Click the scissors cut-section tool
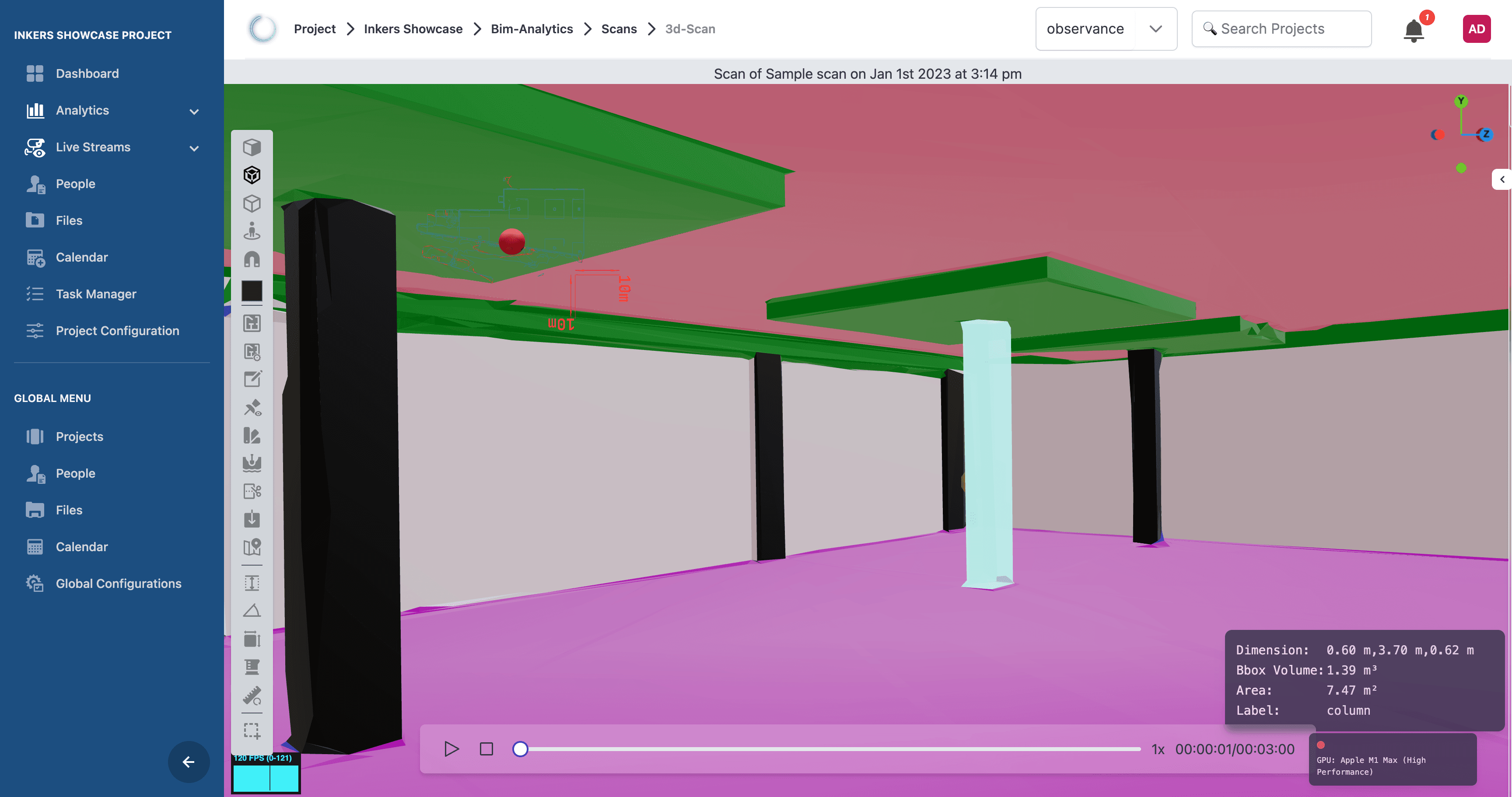 click(252, 491)
